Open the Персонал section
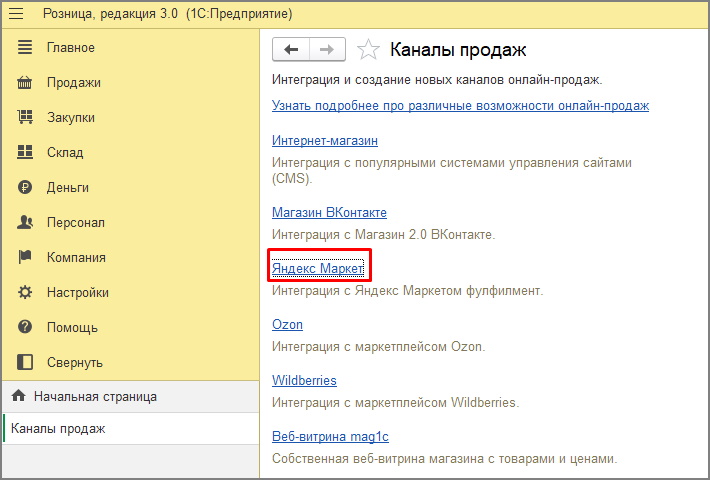The width and height of the screenshot is (710, 480). click(x=76, y=222)
